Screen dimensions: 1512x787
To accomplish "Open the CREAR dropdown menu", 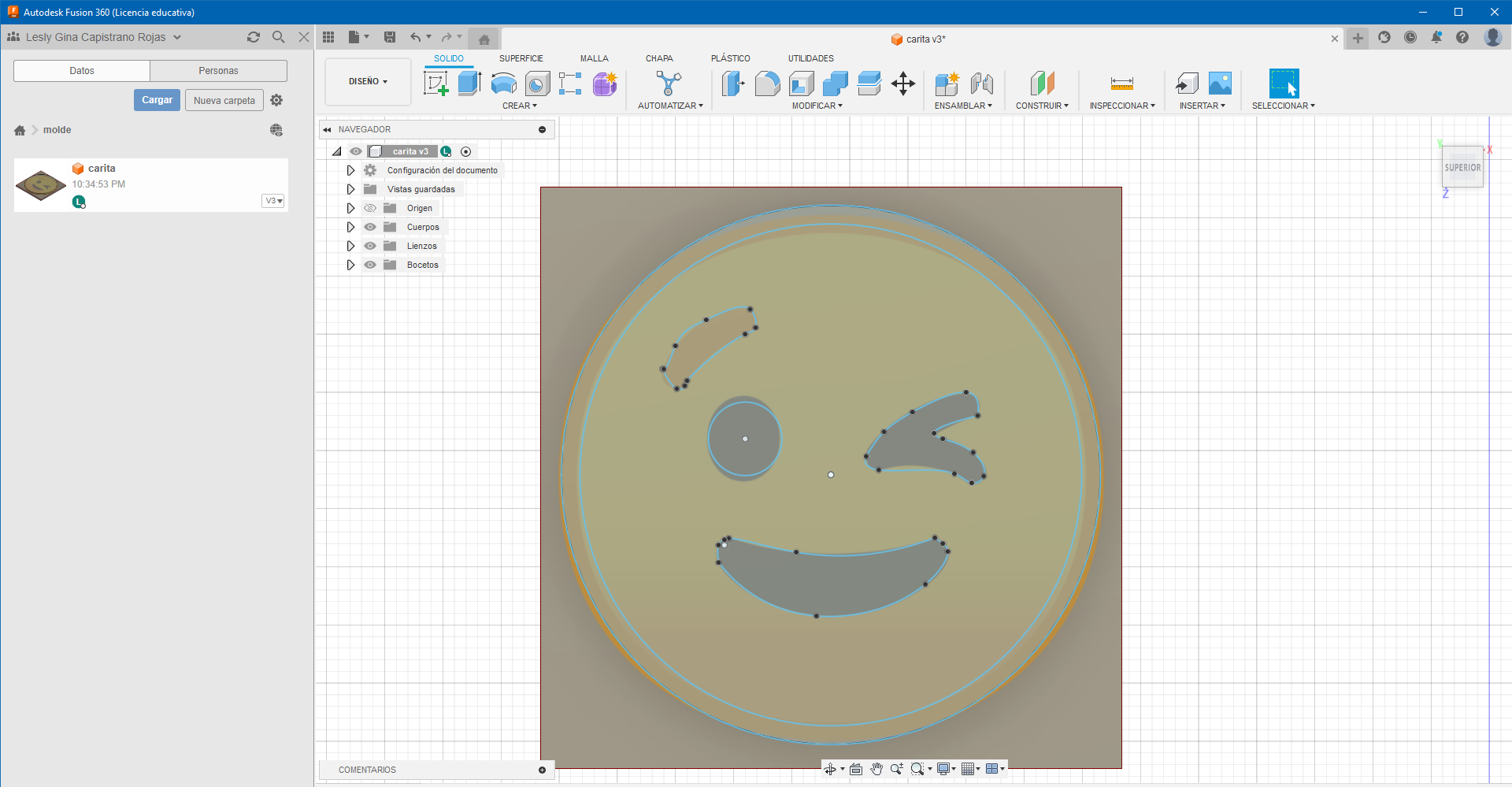I will [520, 106].
